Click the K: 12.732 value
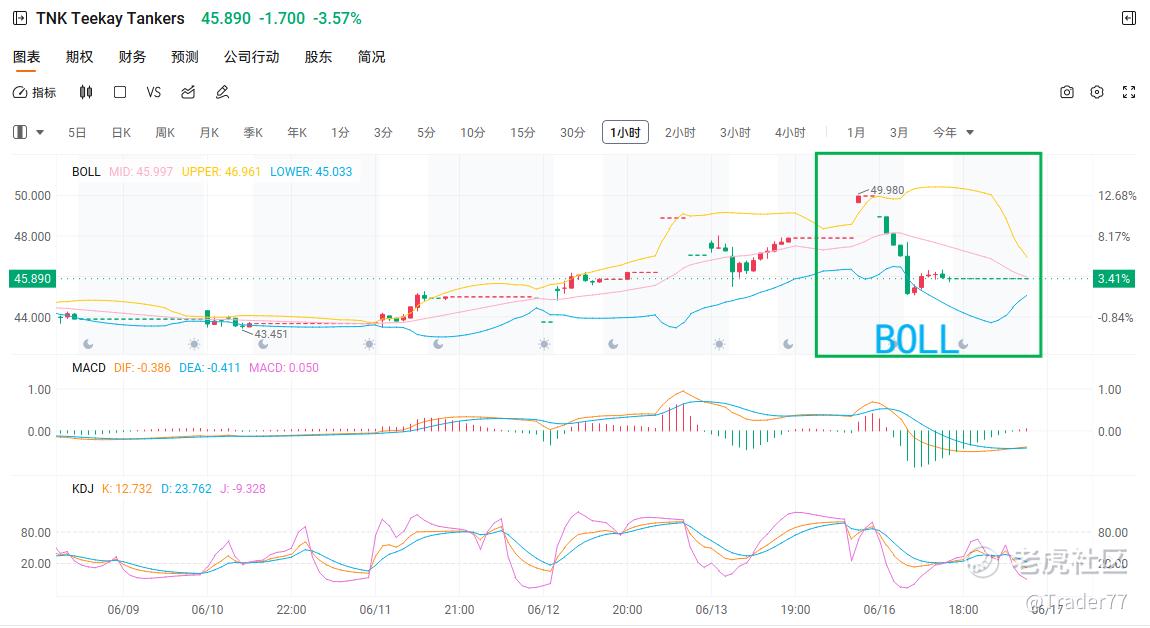The height and width of the screenshot is (628, 1150). click(127, 489)
